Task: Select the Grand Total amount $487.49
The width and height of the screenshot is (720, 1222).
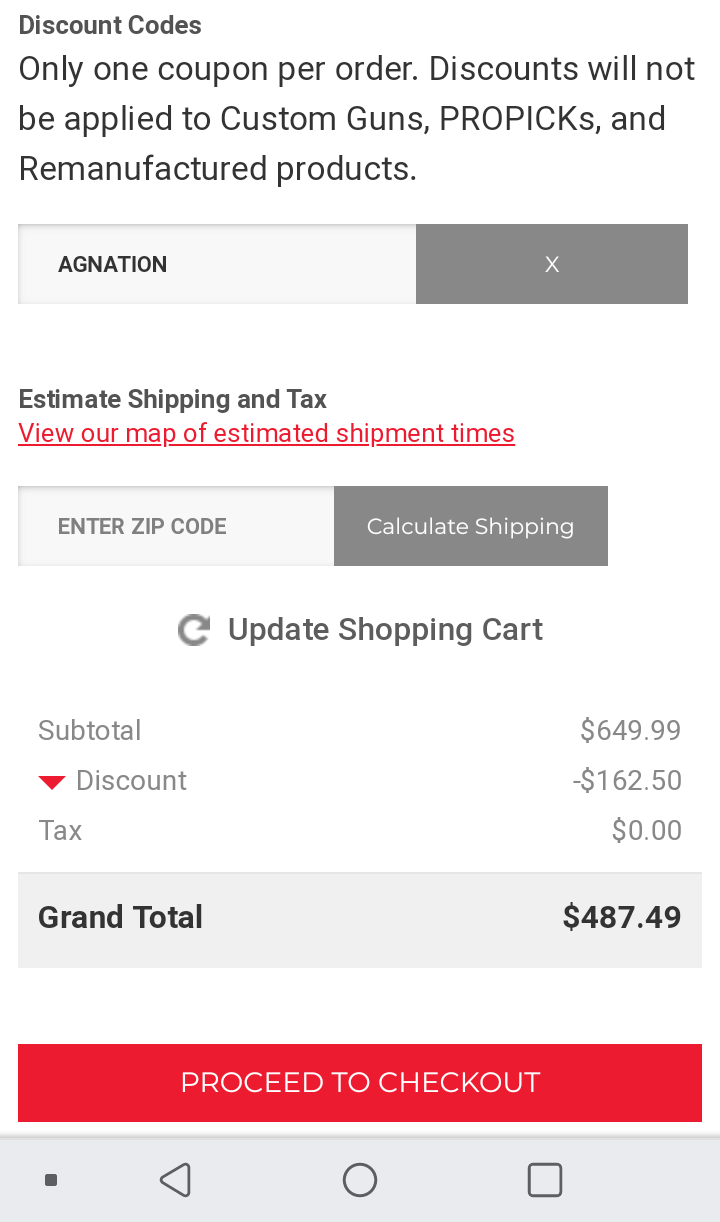Action: coord(622,917)
